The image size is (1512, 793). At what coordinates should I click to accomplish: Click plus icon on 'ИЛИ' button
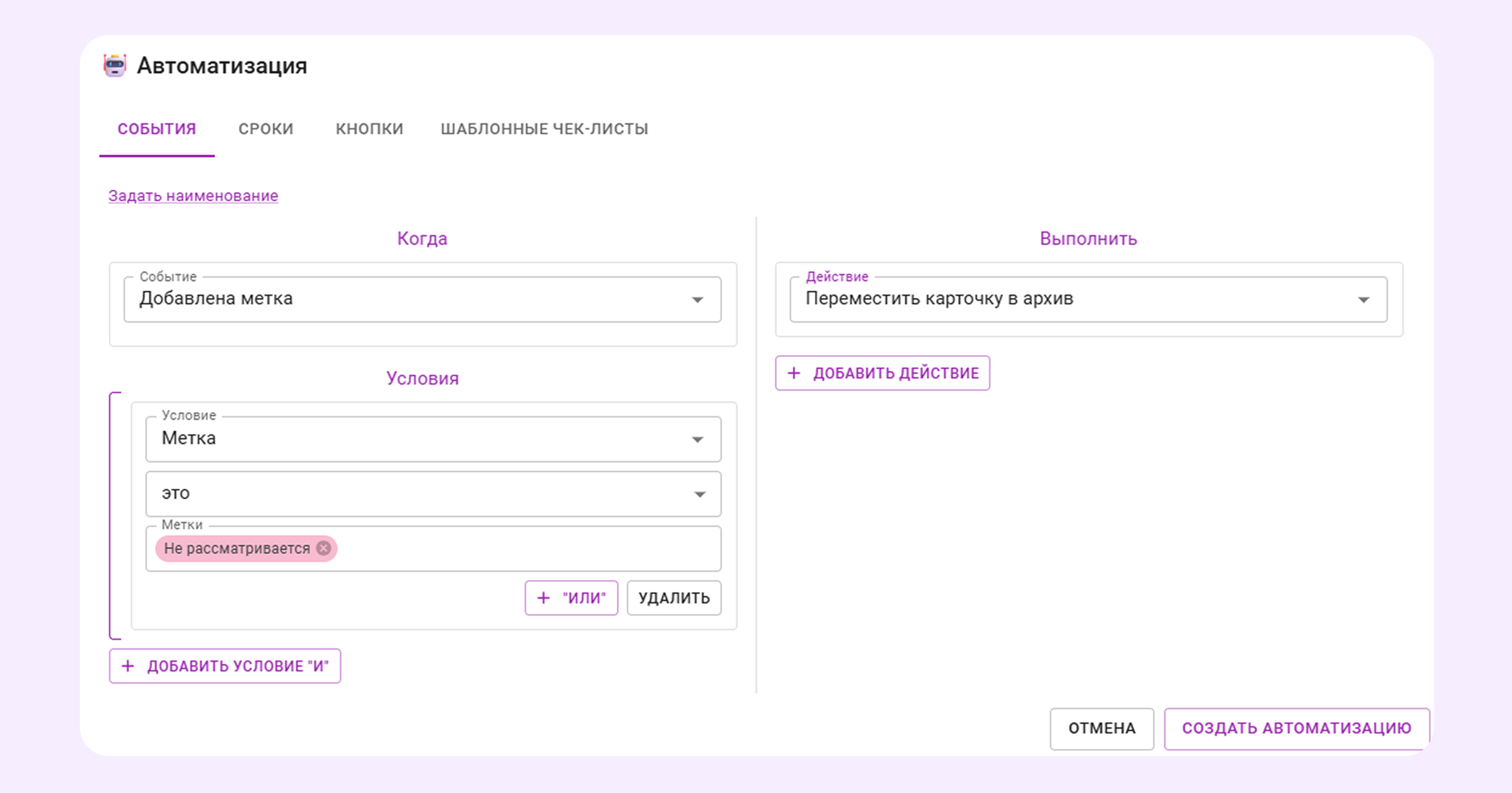pos(544,598)
